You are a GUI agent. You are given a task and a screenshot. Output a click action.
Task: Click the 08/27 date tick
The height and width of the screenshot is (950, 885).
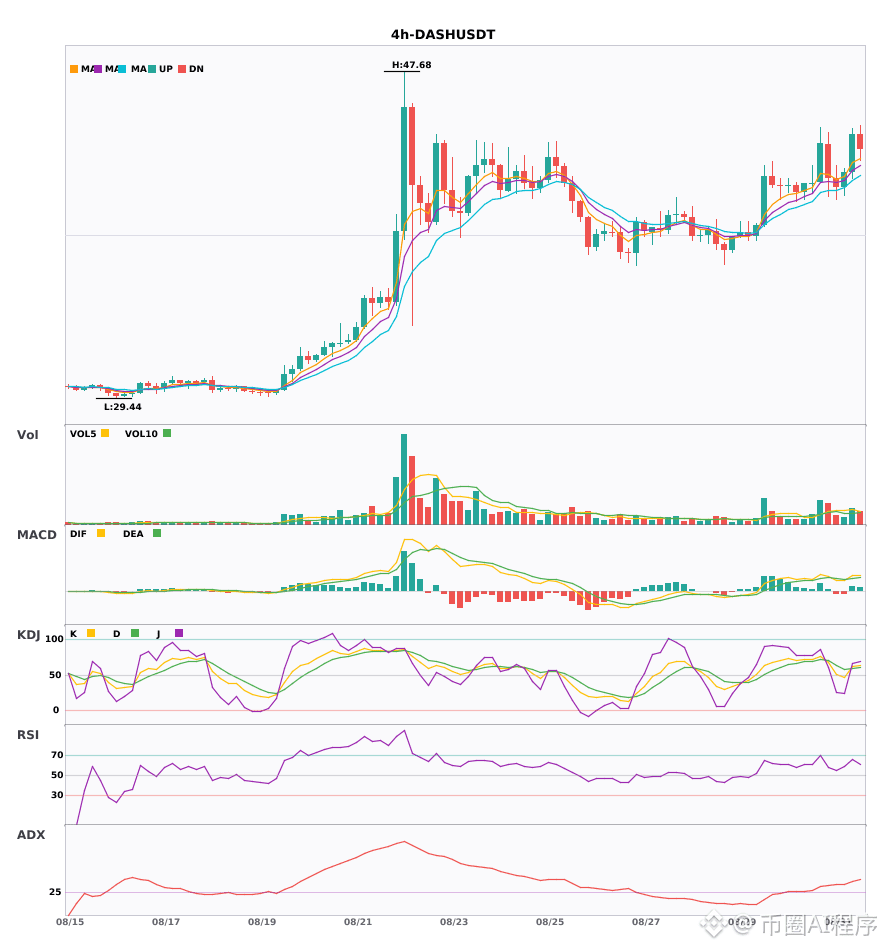tap(646, 922)
